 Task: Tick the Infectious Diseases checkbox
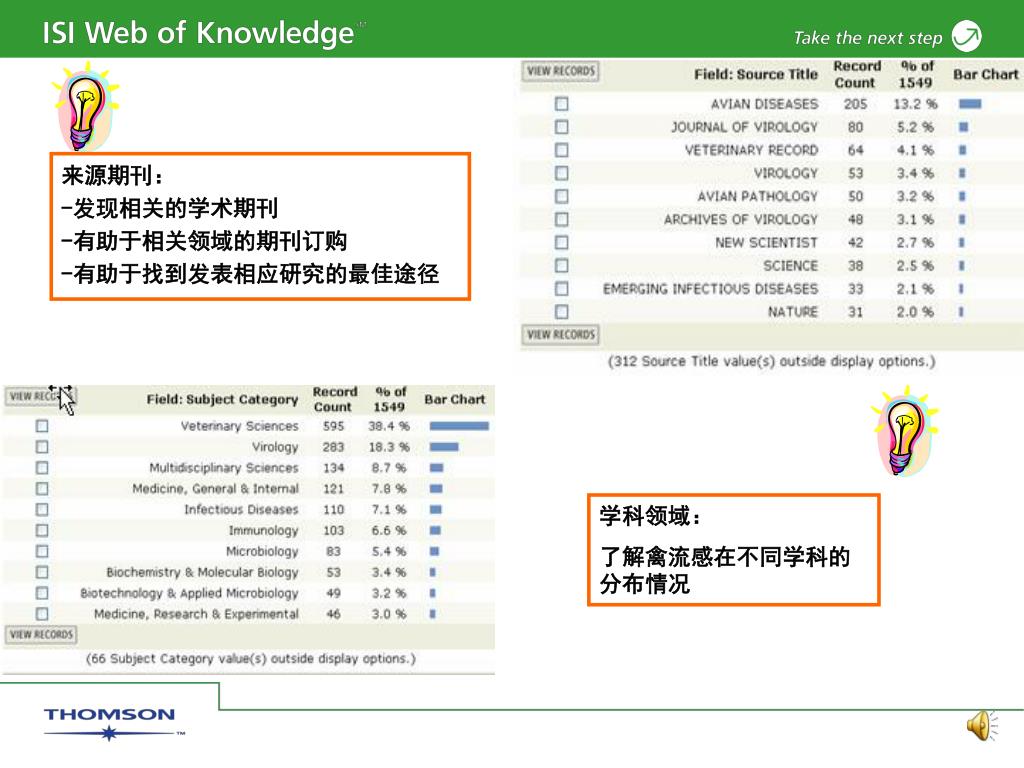[42, 509]
